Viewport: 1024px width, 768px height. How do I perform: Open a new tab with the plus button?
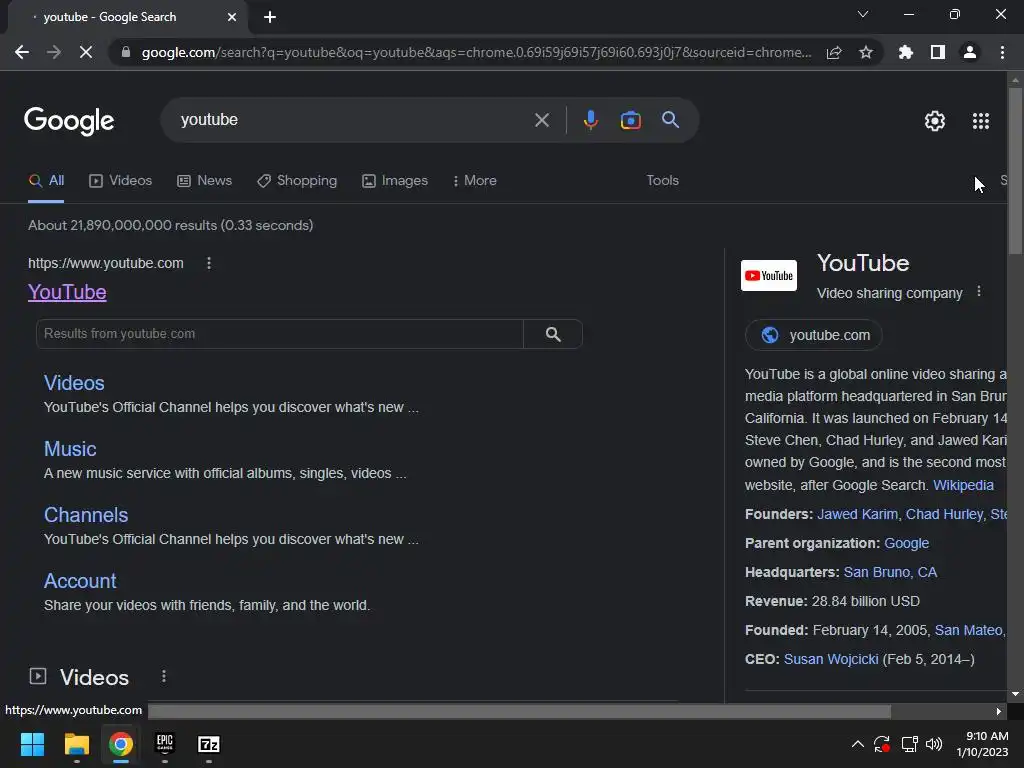pyautogui.click(x=270, y=17)
